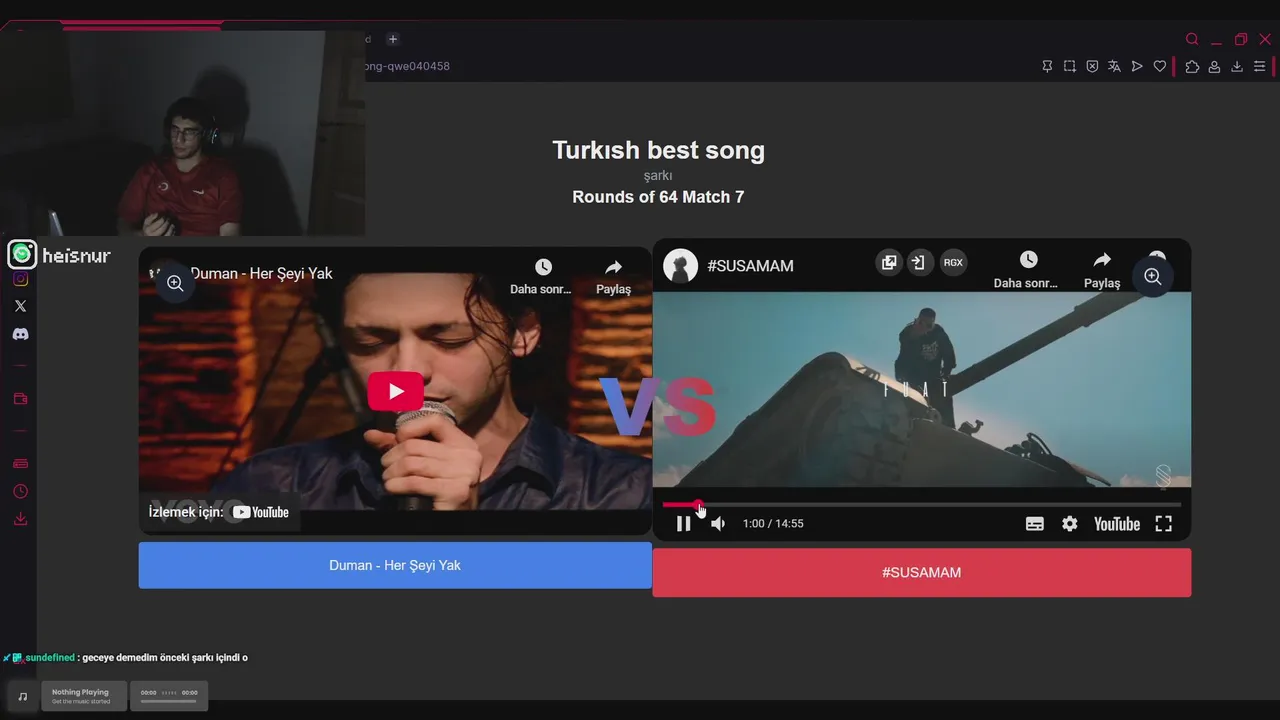Seek on the SUSAMAM video progress bar
The width and height of the screenshot is (1280, 720).
(921, 505)
